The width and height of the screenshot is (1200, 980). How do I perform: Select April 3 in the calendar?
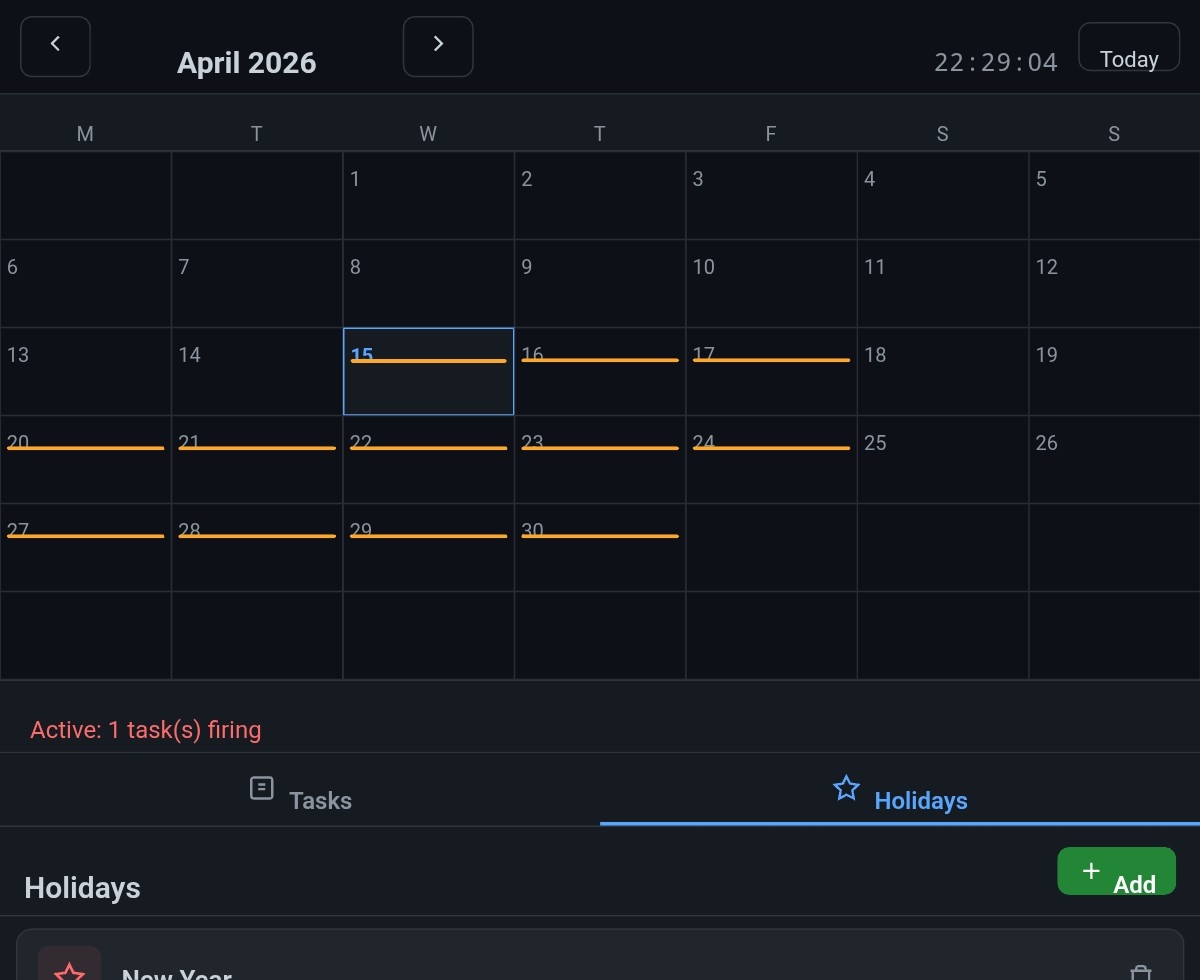(771, 195)
